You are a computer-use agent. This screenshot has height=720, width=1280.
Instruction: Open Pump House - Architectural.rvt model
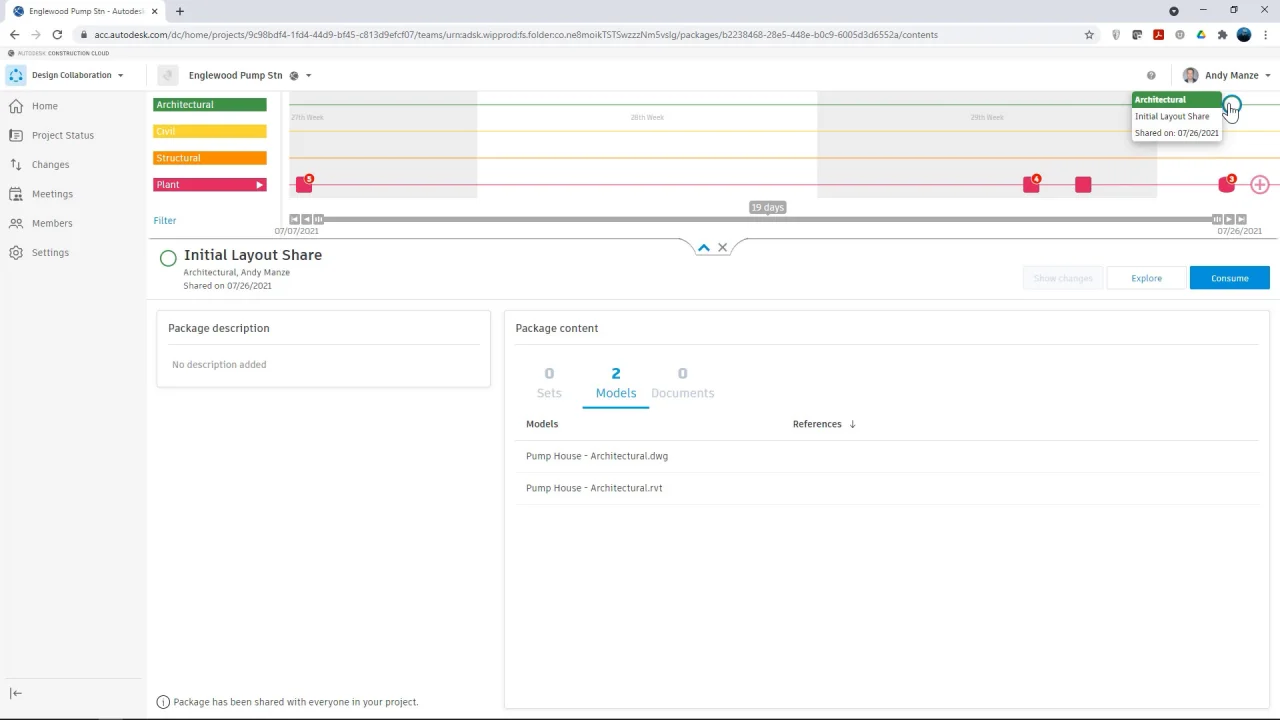[594, 488]
